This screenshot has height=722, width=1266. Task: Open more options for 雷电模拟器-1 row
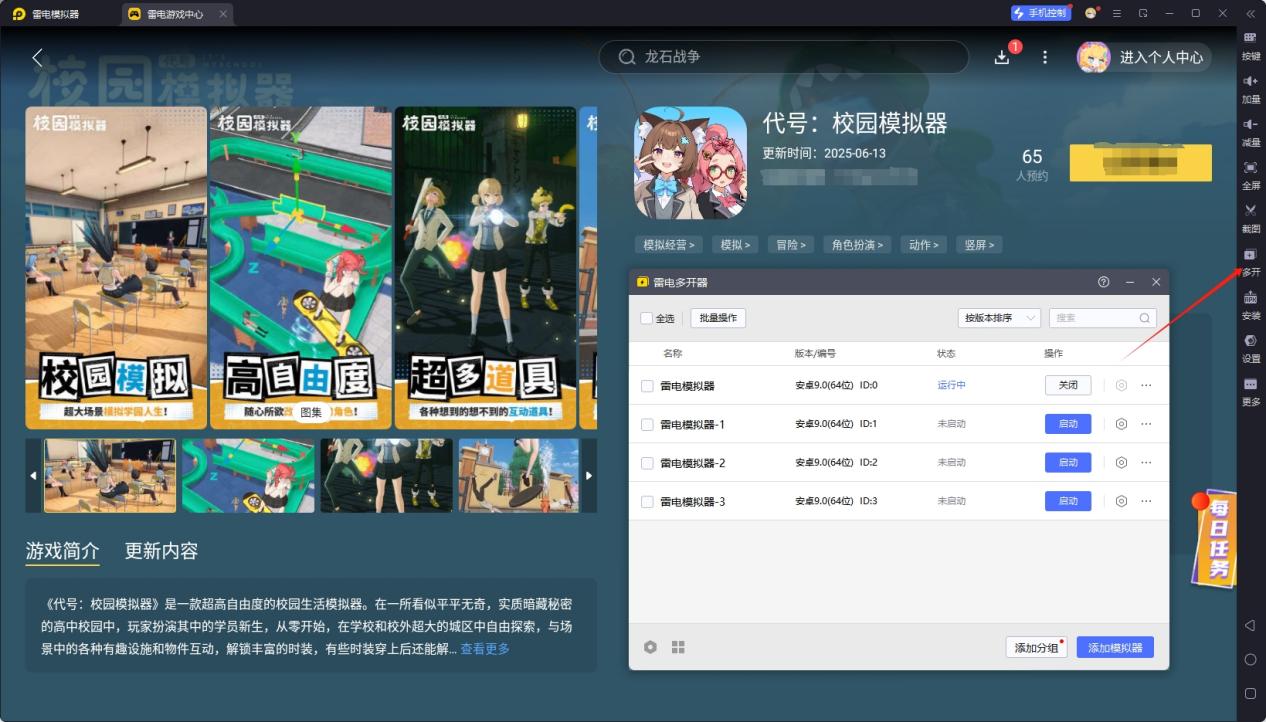pyautogui.click(x=1146, y=424)
